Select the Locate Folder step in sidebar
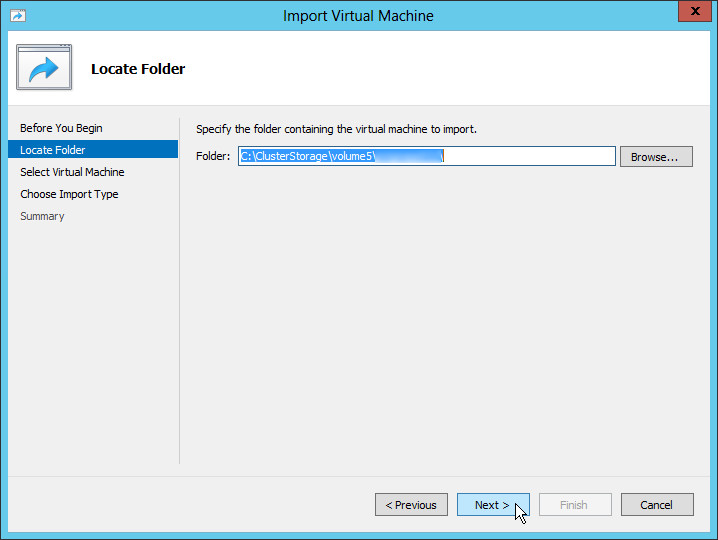Image resolution: width=718 pixels, height=540 pixels. pos(53,150)
